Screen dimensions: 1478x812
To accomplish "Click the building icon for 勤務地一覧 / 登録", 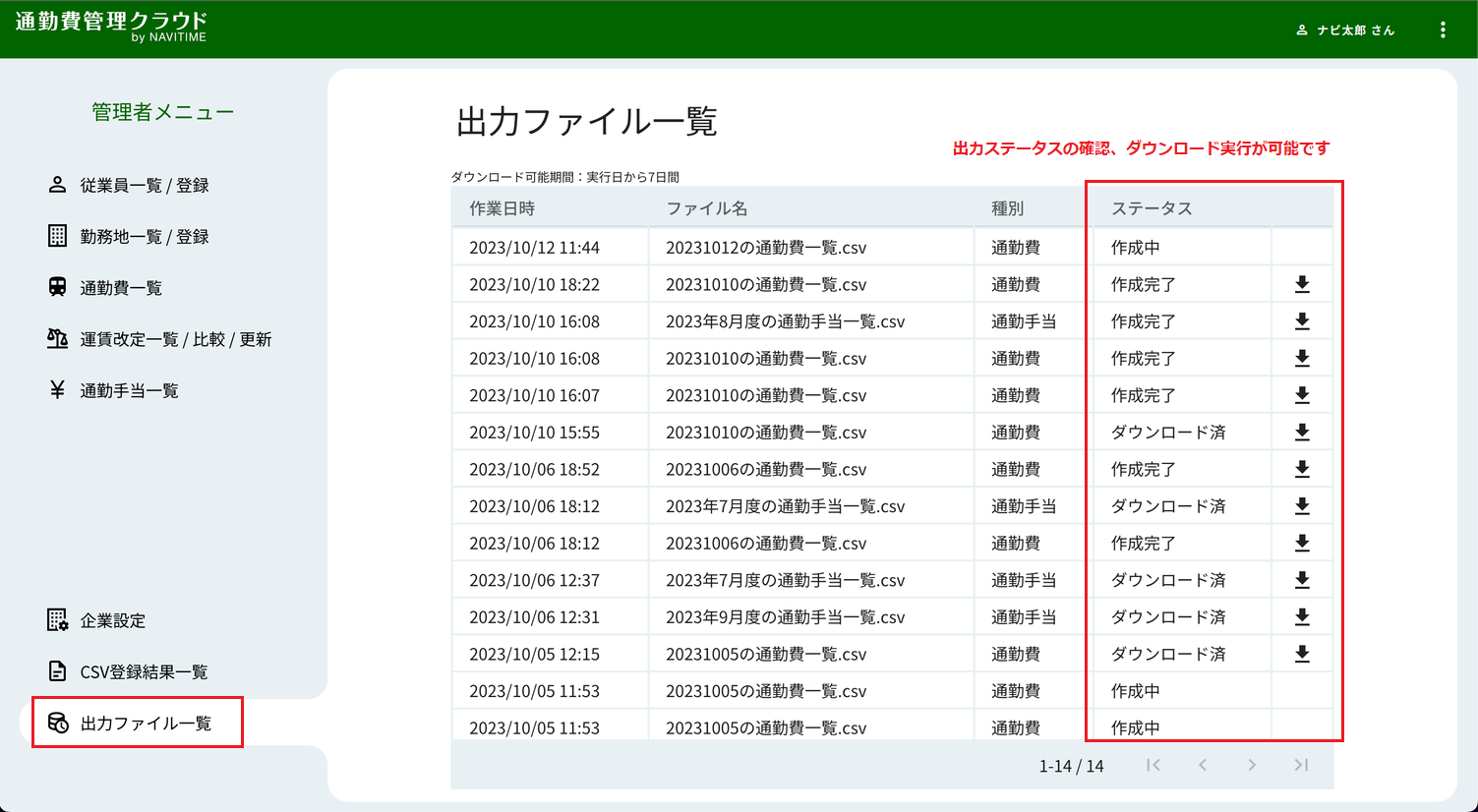I will point(57,236).
